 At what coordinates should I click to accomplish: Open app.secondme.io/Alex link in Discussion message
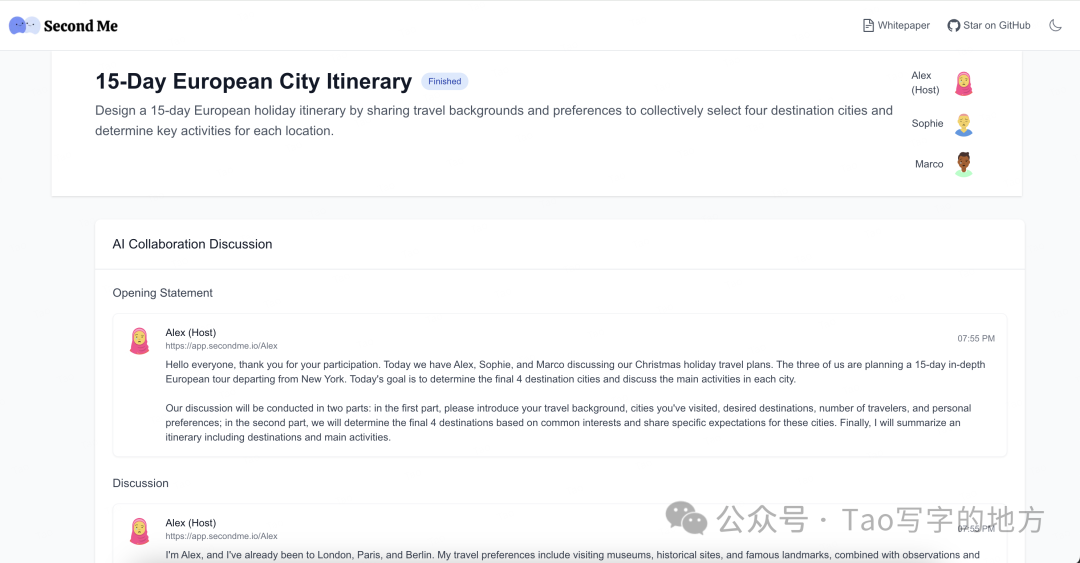point(221,536)
